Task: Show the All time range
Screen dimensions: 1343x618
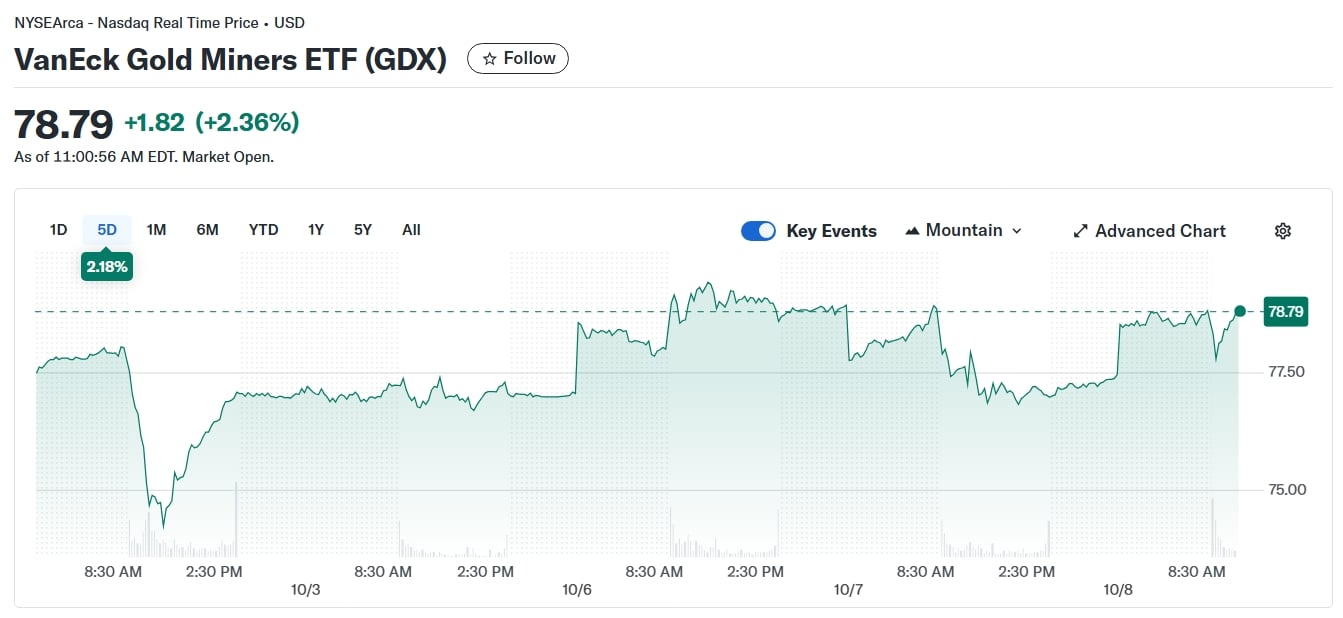Action: [x=411, y=230]
